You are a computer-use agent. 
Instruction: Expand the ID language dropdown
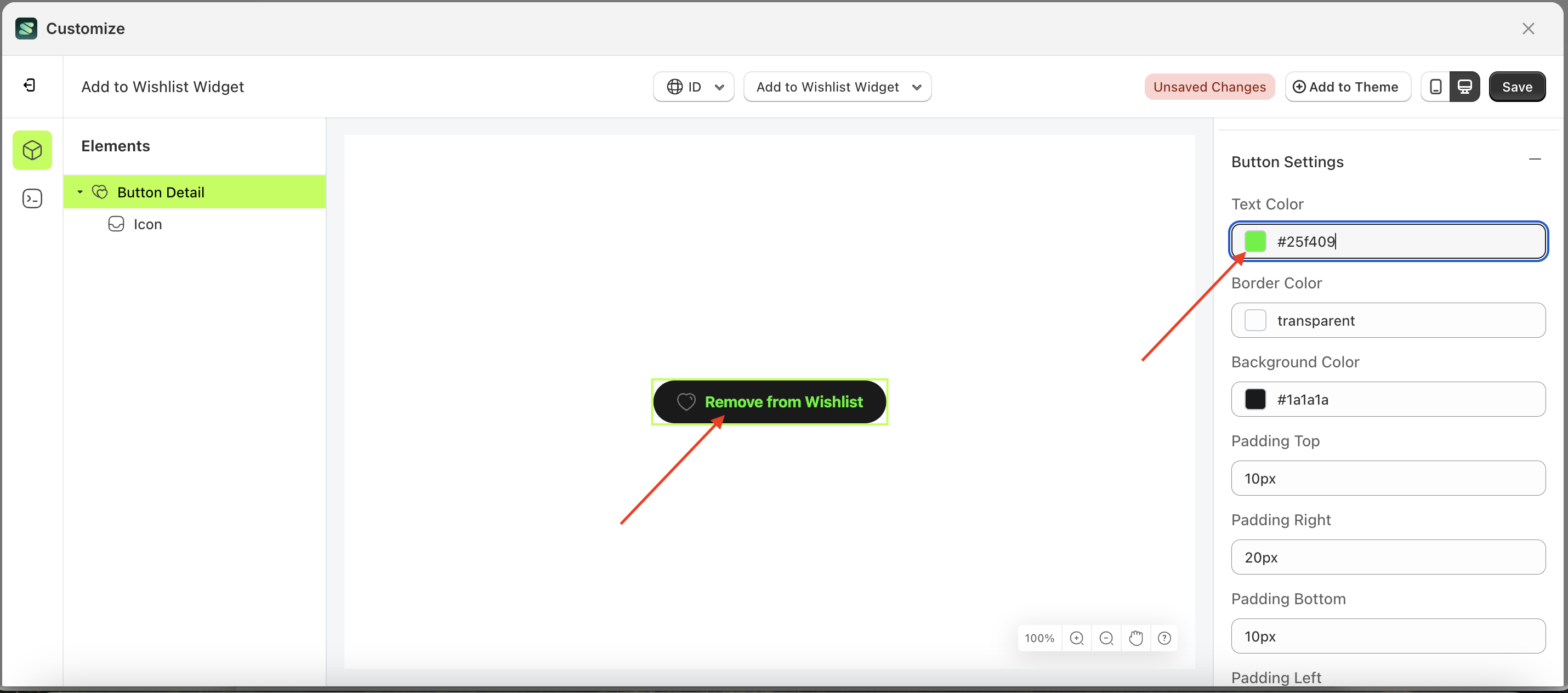(694, 87)
